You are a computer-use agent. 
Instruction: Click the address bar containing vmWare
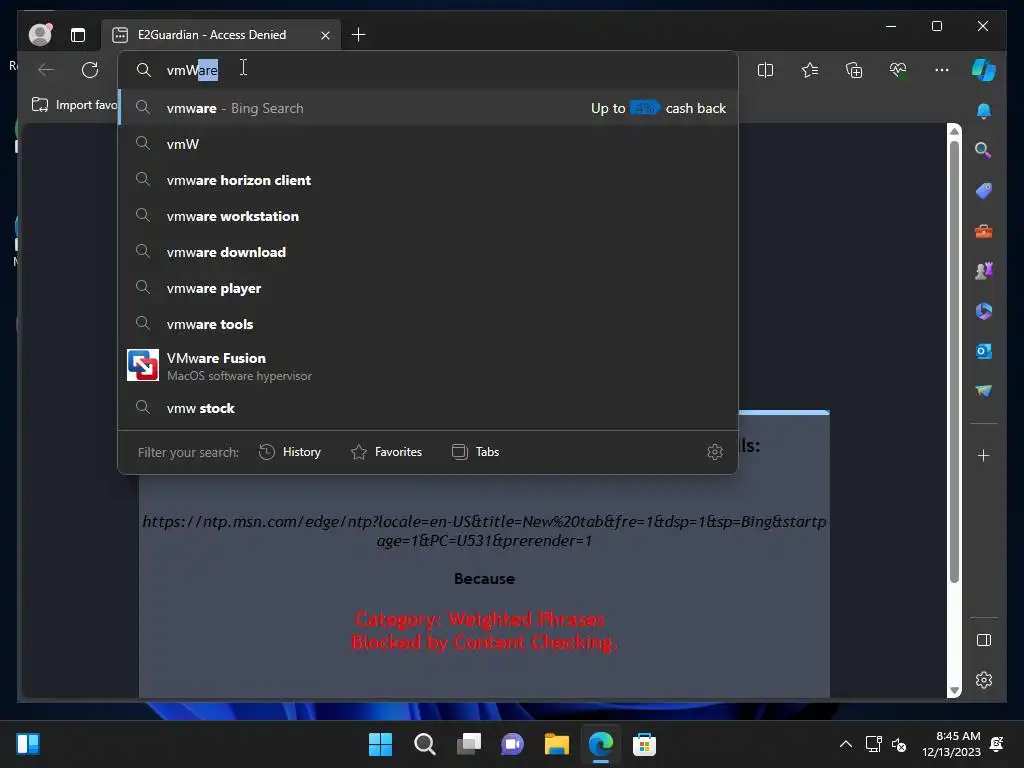point(428,70)
